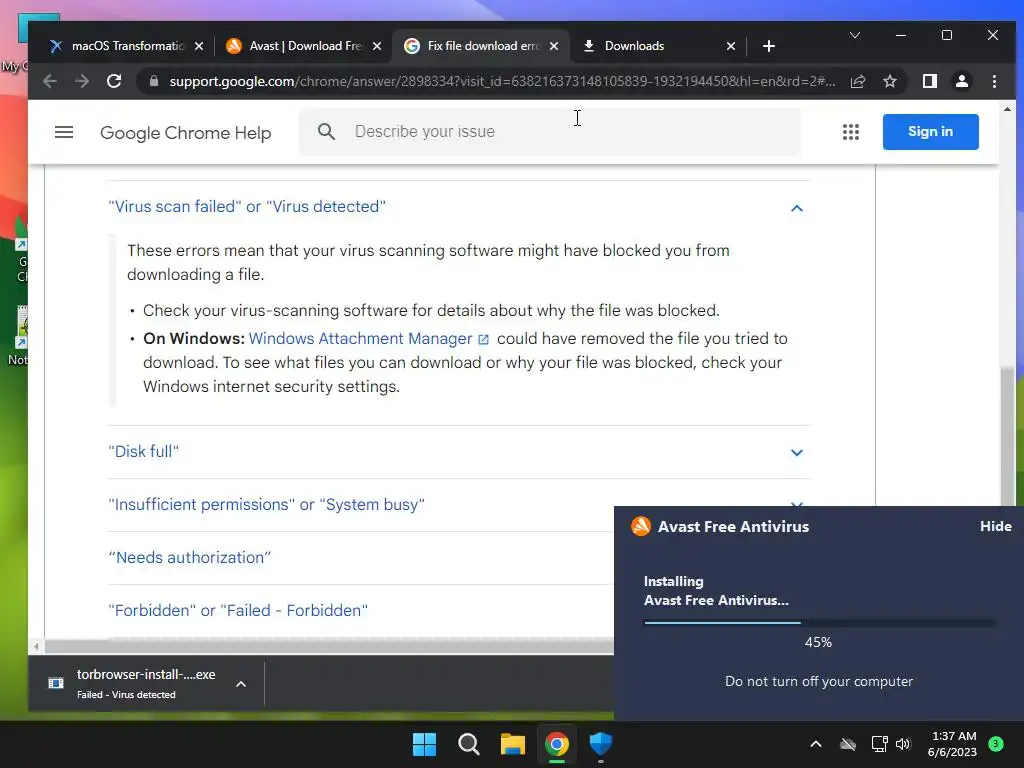View site information padlock icon

point(154,81)
